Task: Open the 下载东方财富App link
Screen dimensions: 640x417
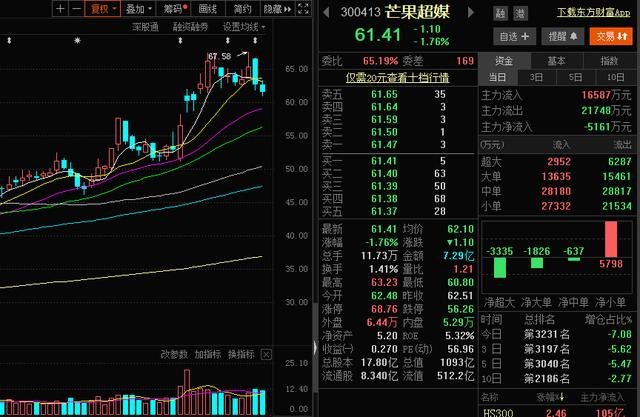Action: pos(593,13)
